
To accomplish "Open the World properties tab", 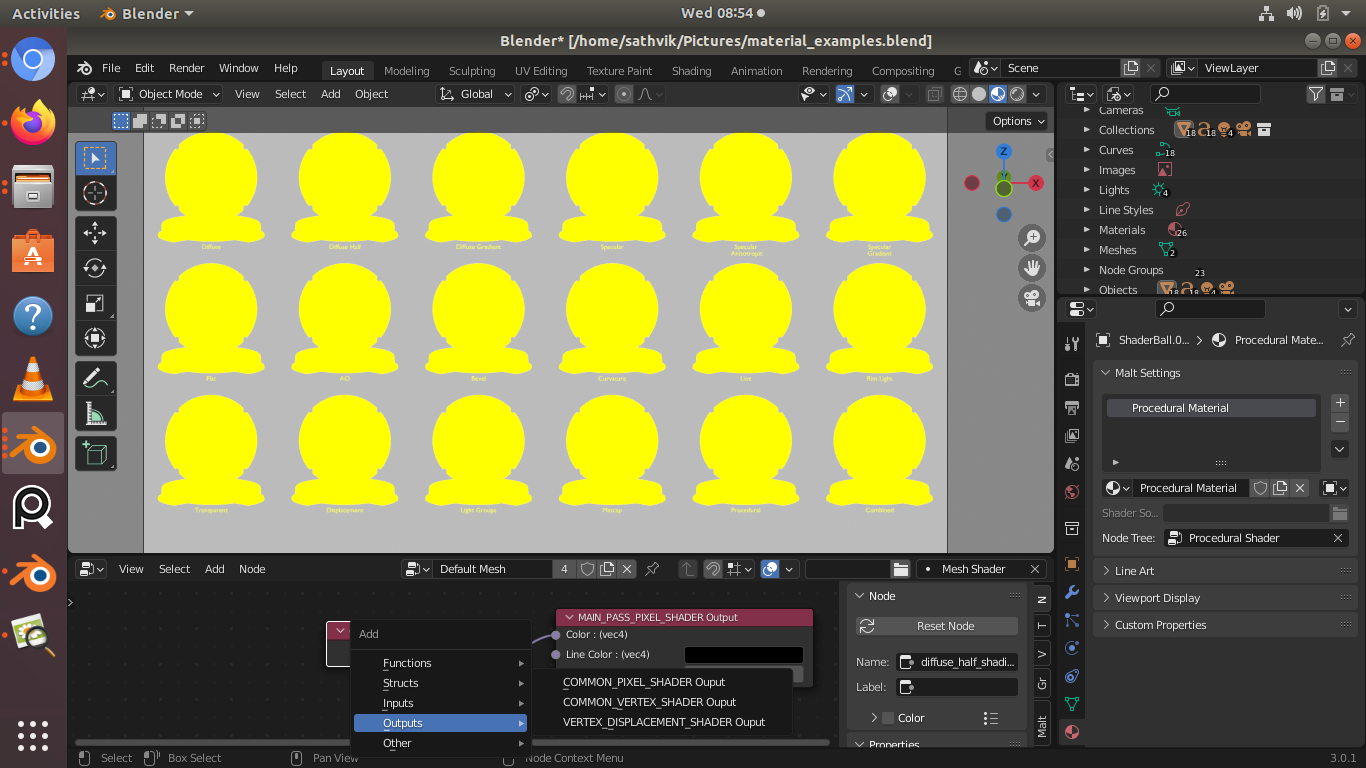I will (x=1071, y=491).
